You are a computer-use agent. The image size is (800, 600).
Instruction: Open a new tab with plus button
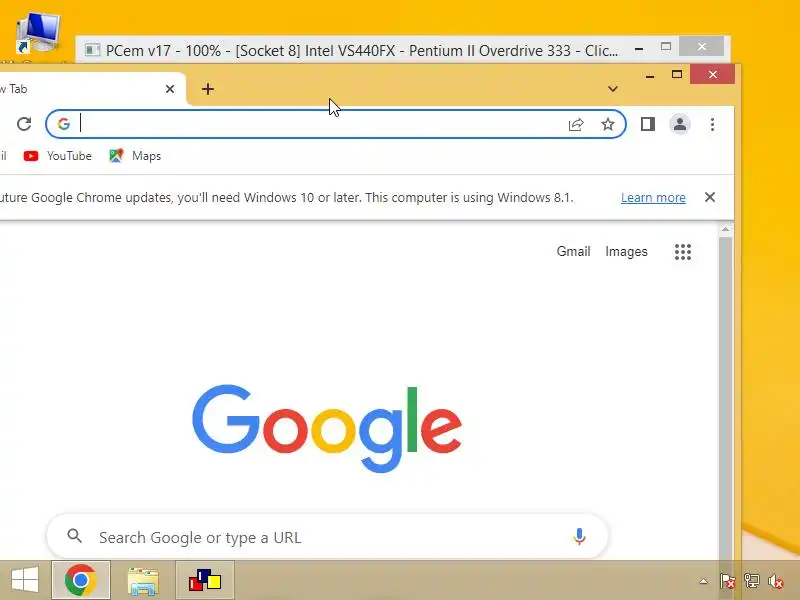point(208,89)
